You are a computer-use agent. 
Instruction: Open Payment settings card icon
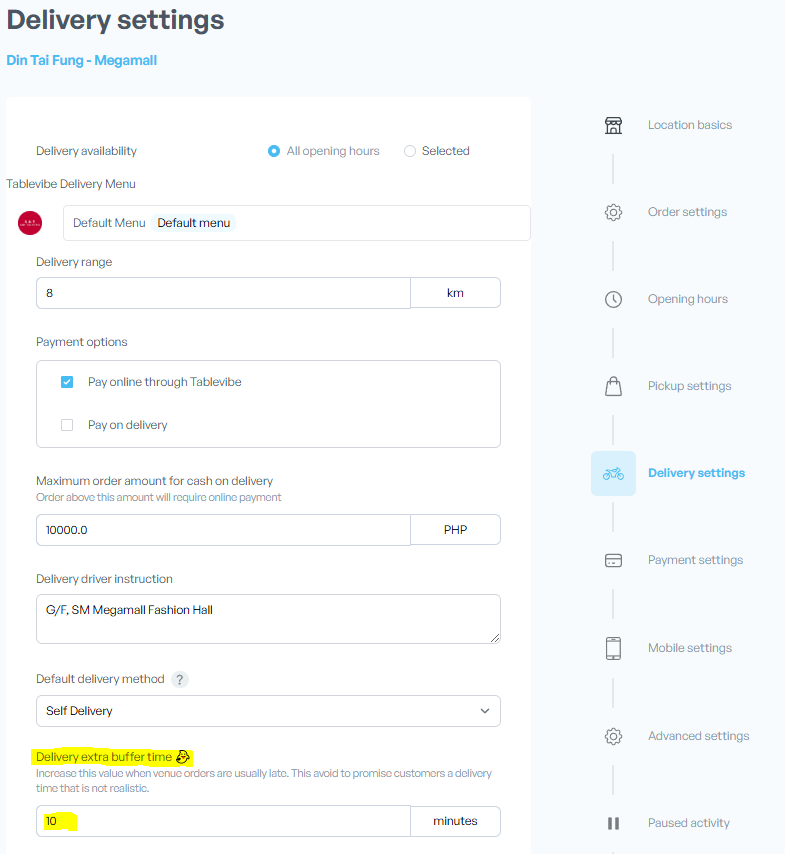click(x=613, y=560)
